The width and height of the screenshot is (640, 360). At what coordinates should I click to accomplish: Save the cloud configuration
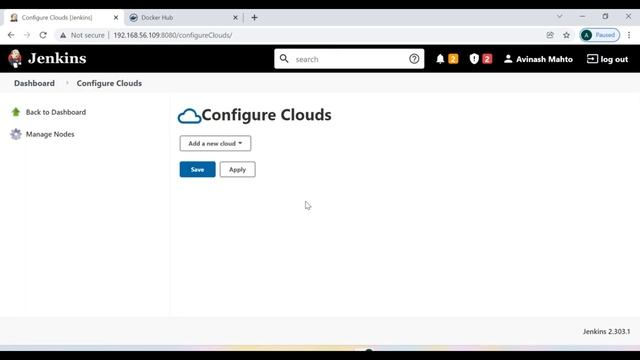pyautogui.click(x=198, y=169)
